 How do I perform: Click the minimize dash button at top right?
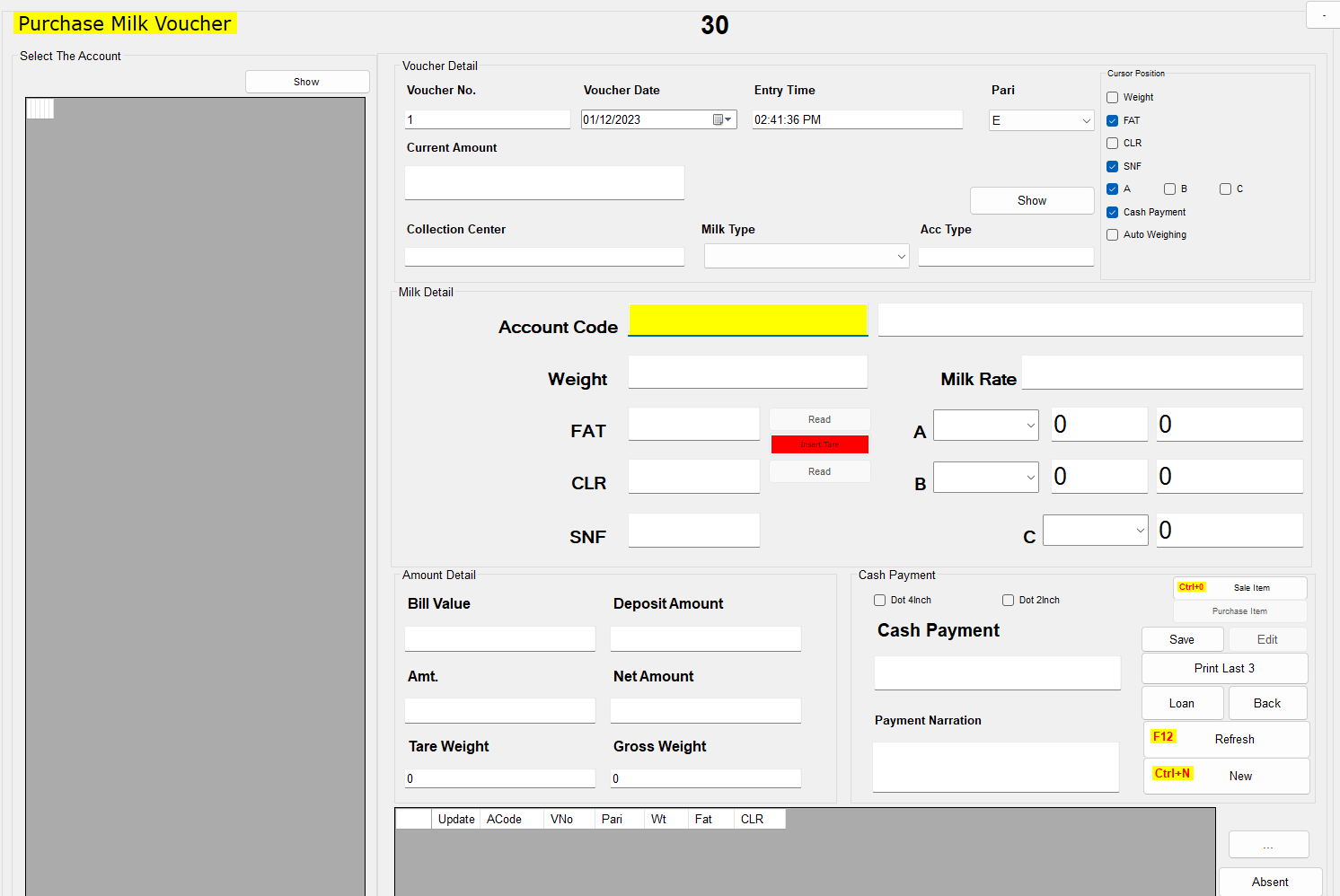1324,15
